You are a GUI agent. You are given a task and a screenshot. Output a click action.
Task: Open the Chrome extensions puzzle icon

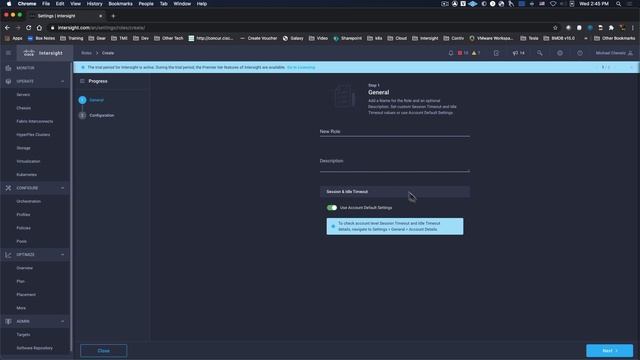tap(611, 28)
